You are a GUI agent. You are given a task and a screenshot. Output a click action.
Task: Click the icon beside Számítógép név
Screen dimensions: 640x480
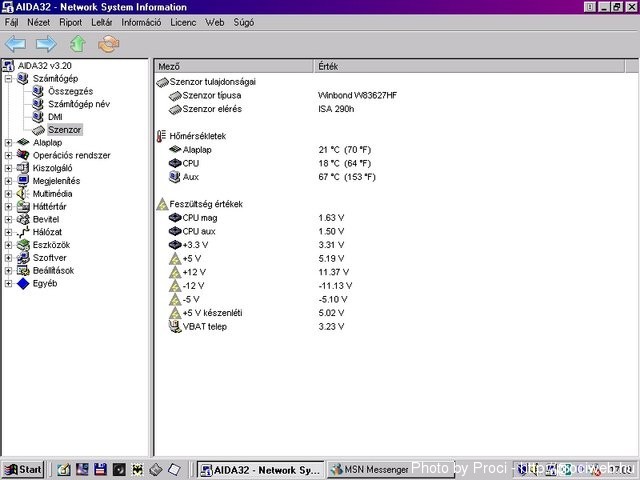38,104
